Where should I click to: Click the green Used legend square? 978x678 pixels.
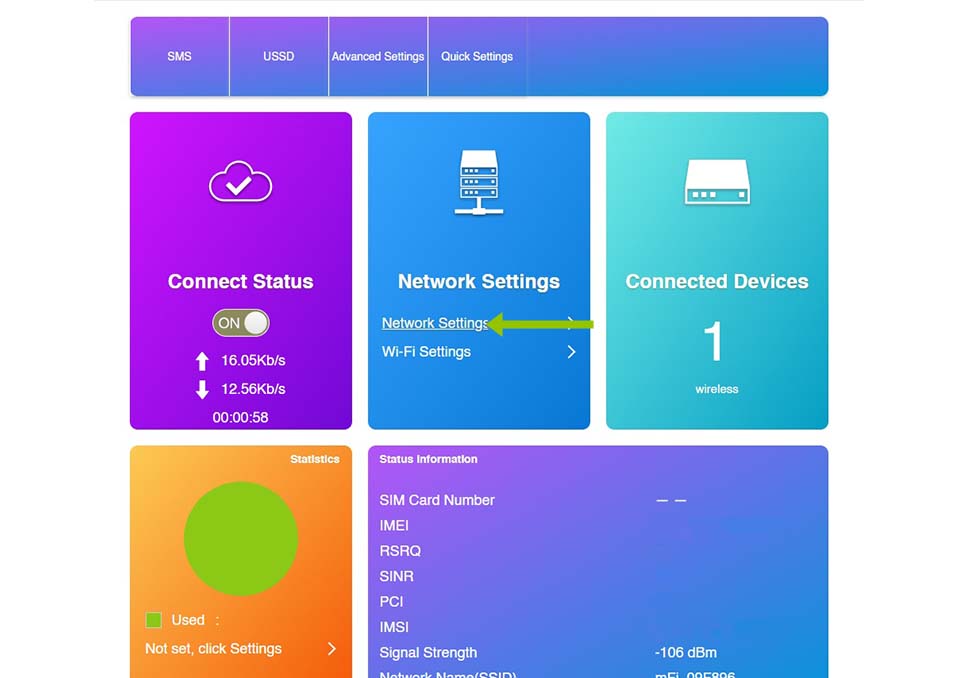click(154, 620)
